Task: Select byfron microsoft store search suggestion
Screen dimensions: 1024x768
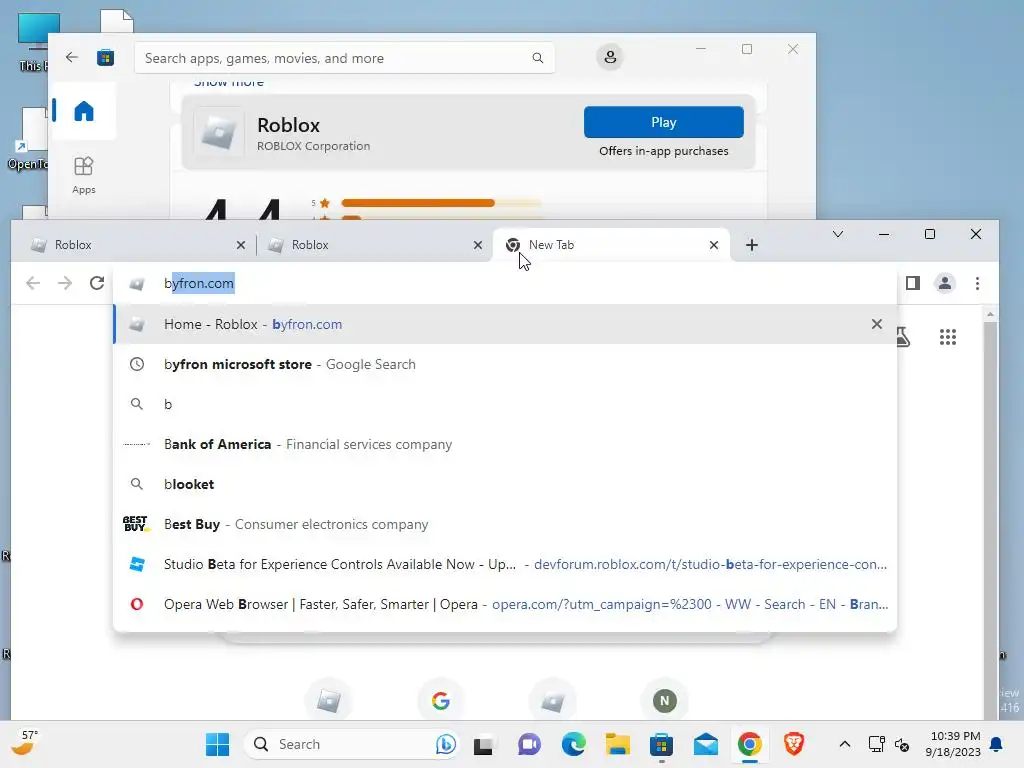Action: [x=505, y=364]
